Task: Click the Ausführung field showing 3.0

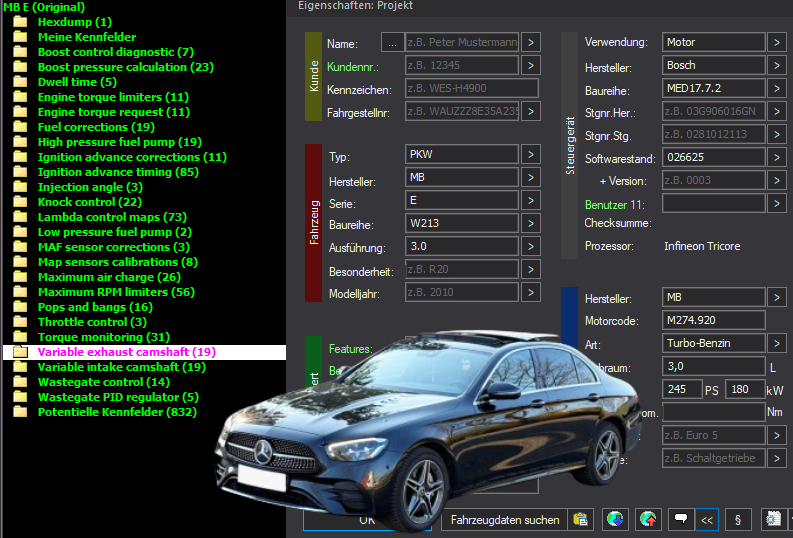Action: click(x=462, y=246)
